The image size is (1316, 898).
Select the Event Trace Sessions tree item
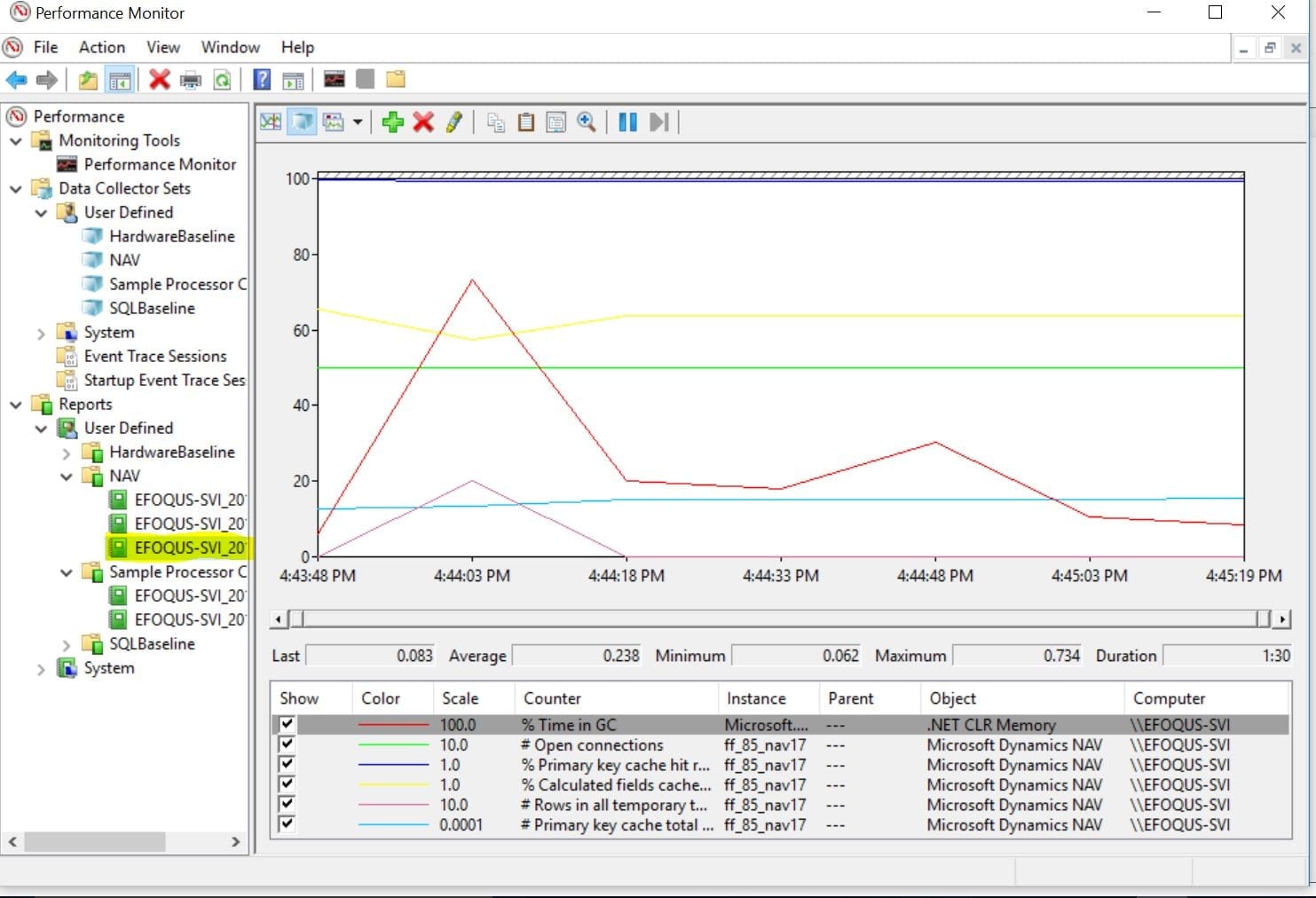point(155,356)
